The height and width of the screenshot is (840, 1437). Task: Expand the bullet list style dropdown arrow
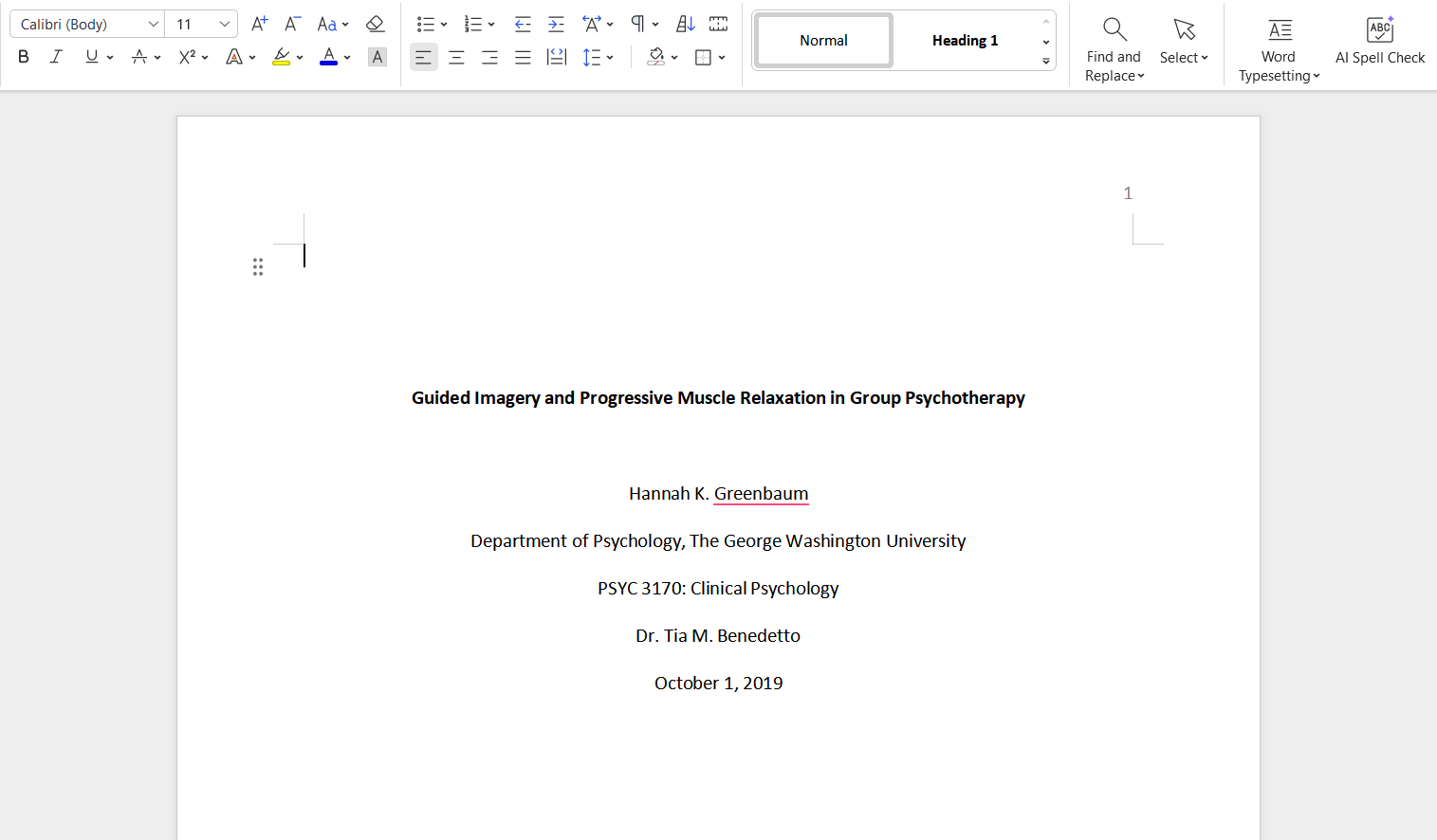(x=444, y=25)
